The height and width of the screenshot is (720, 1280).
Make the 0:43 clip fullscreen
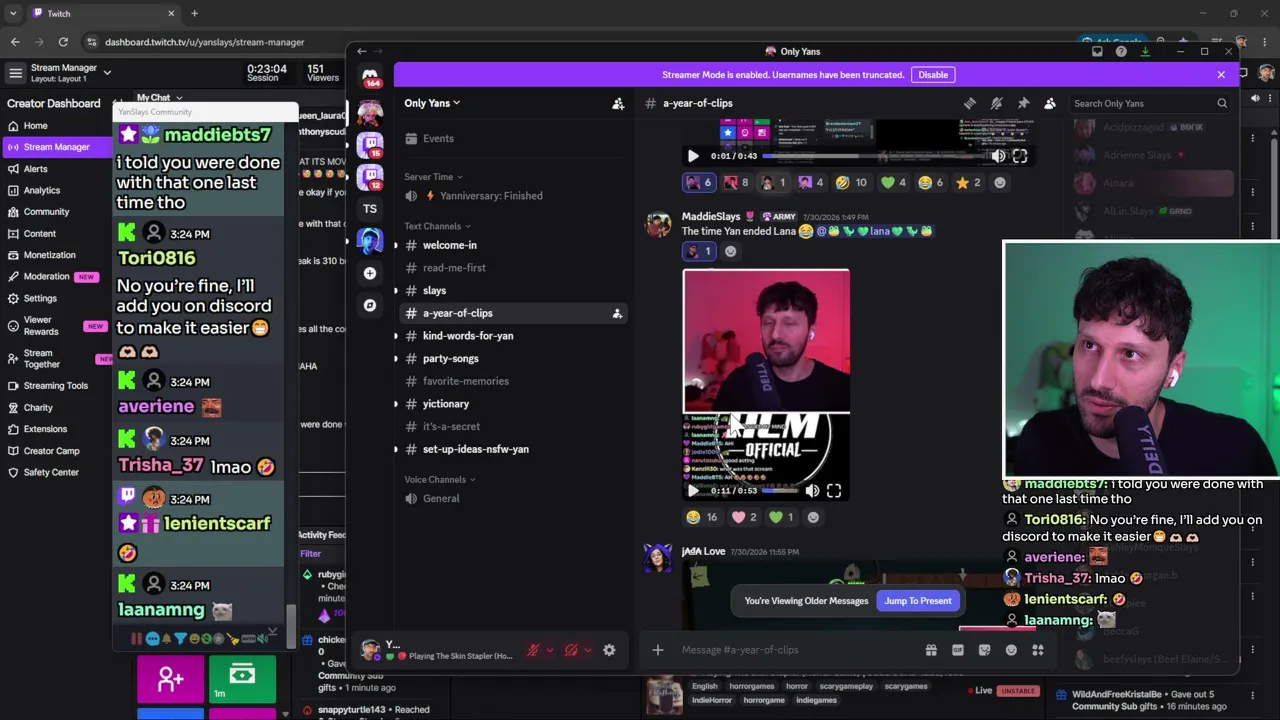pyautogui.click(x=1020, y=156)
